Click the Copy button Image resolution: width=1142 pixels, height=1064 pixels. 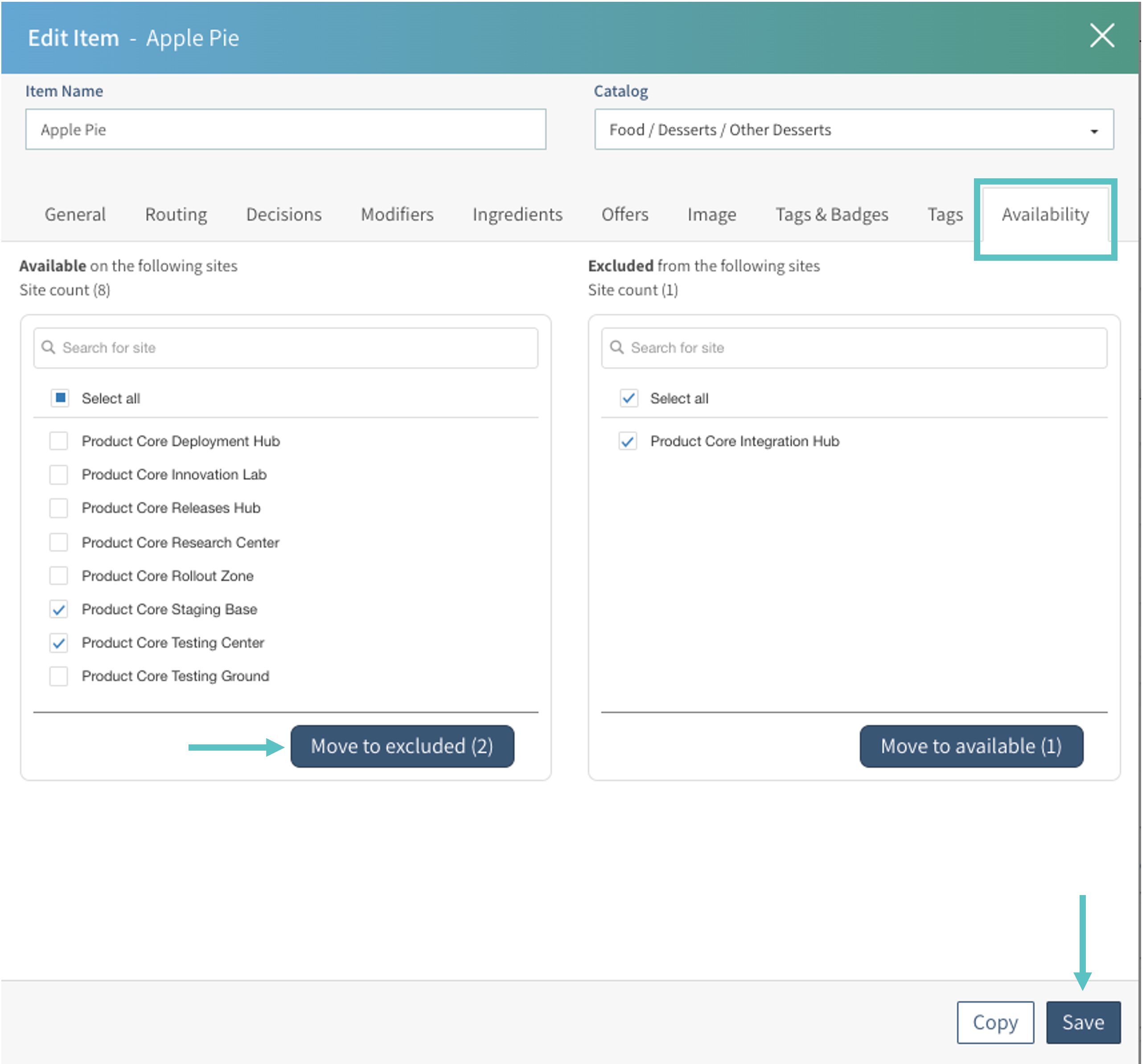[x=994, y=1022]
